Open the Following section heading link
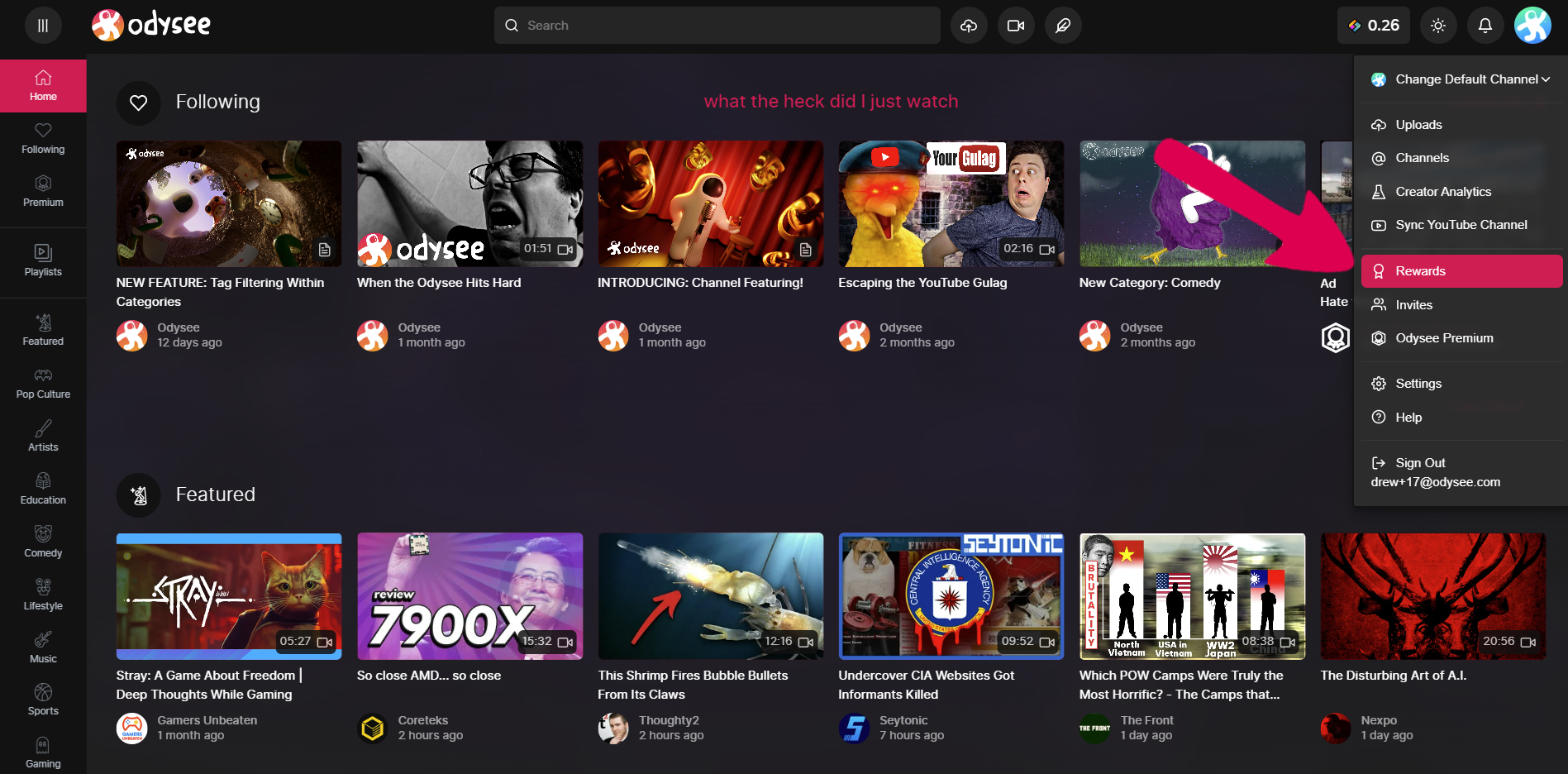This screenshot has height=774, width=1568. [217, 102]
